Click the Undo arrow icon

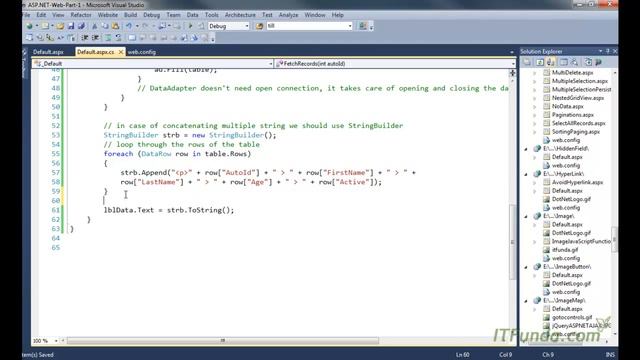click(x=129, y=26)
